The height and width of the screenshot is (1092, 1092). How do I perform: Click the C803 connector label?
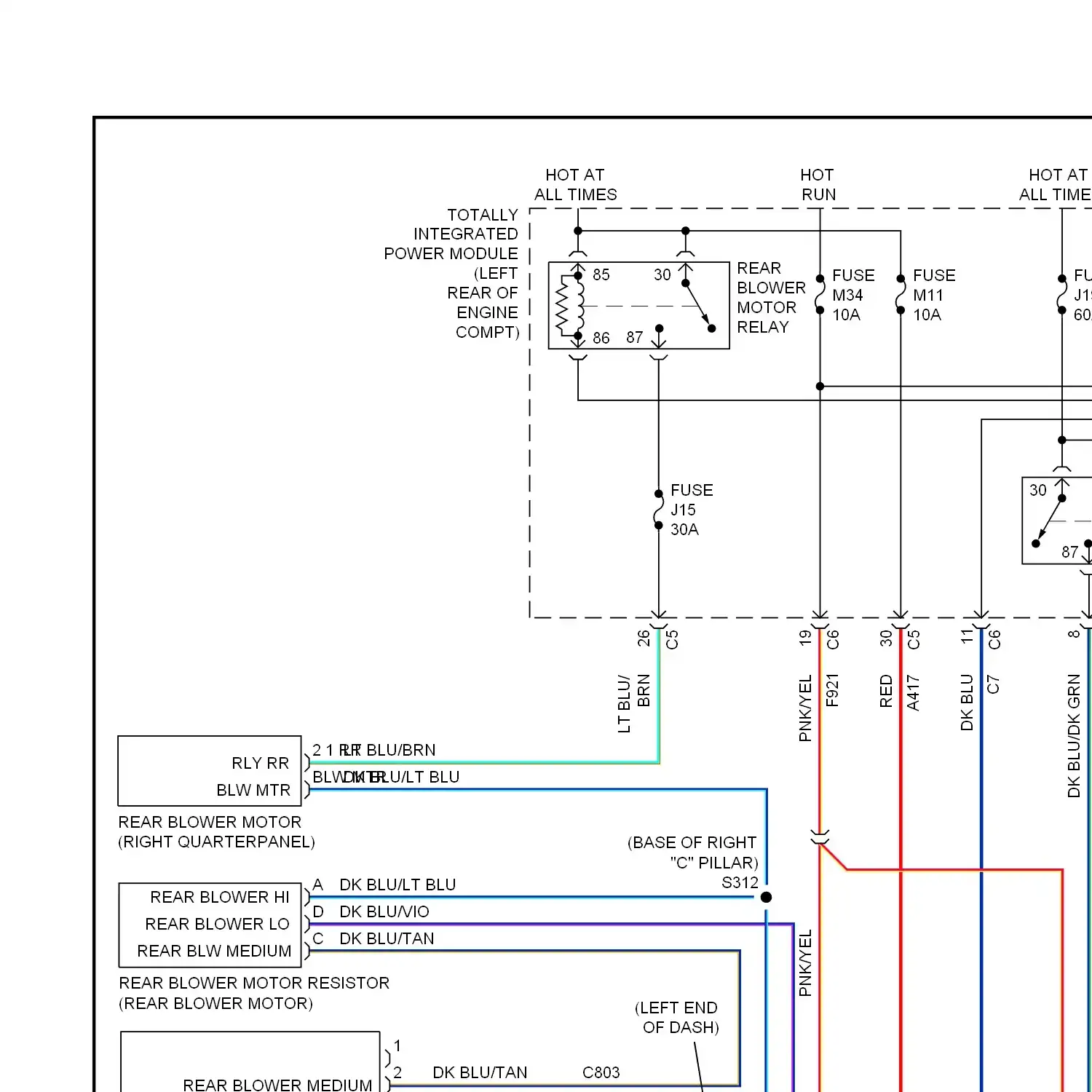(x=601, y=1072)
